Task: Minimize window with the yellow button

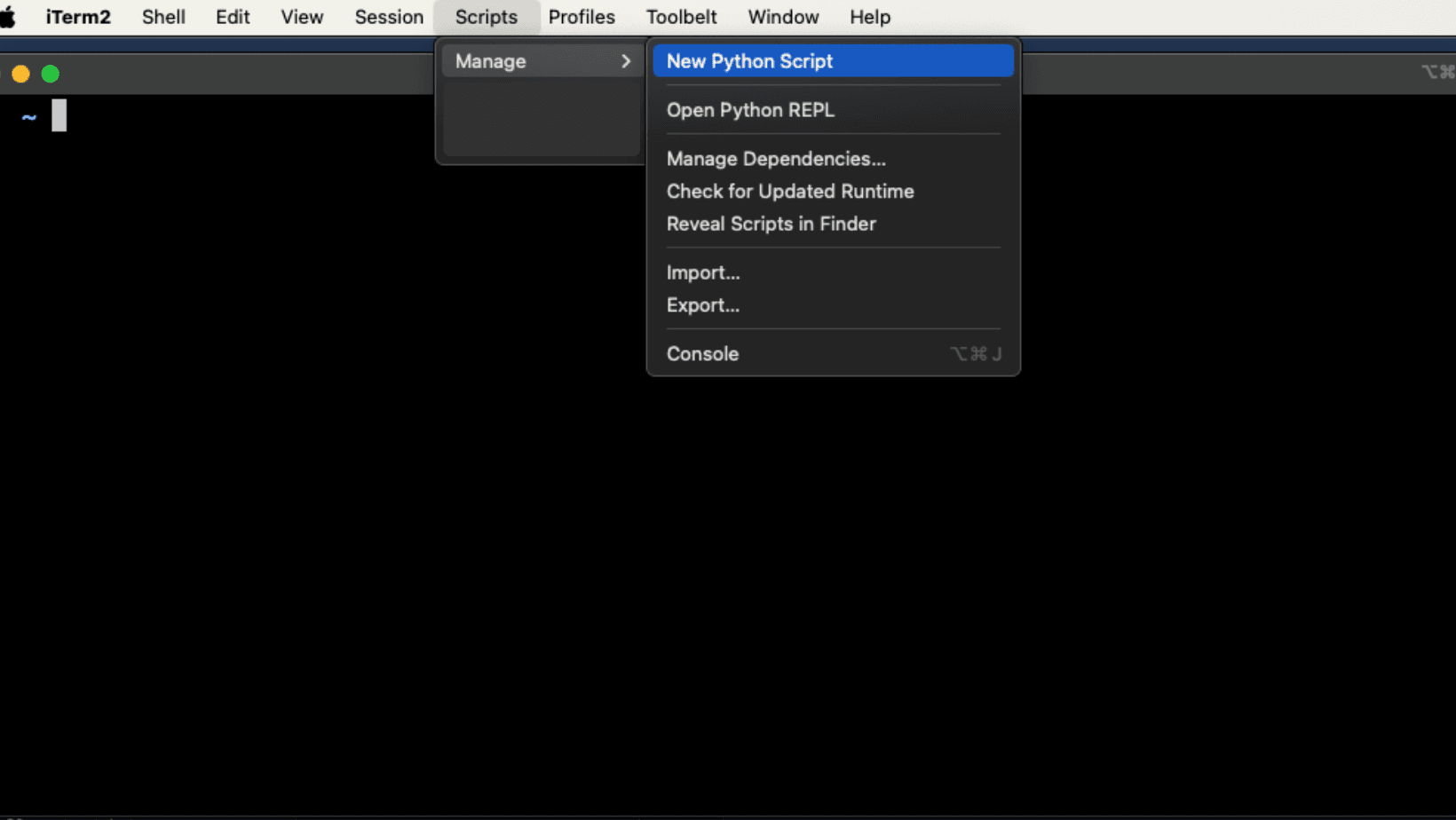Action: 21,74
